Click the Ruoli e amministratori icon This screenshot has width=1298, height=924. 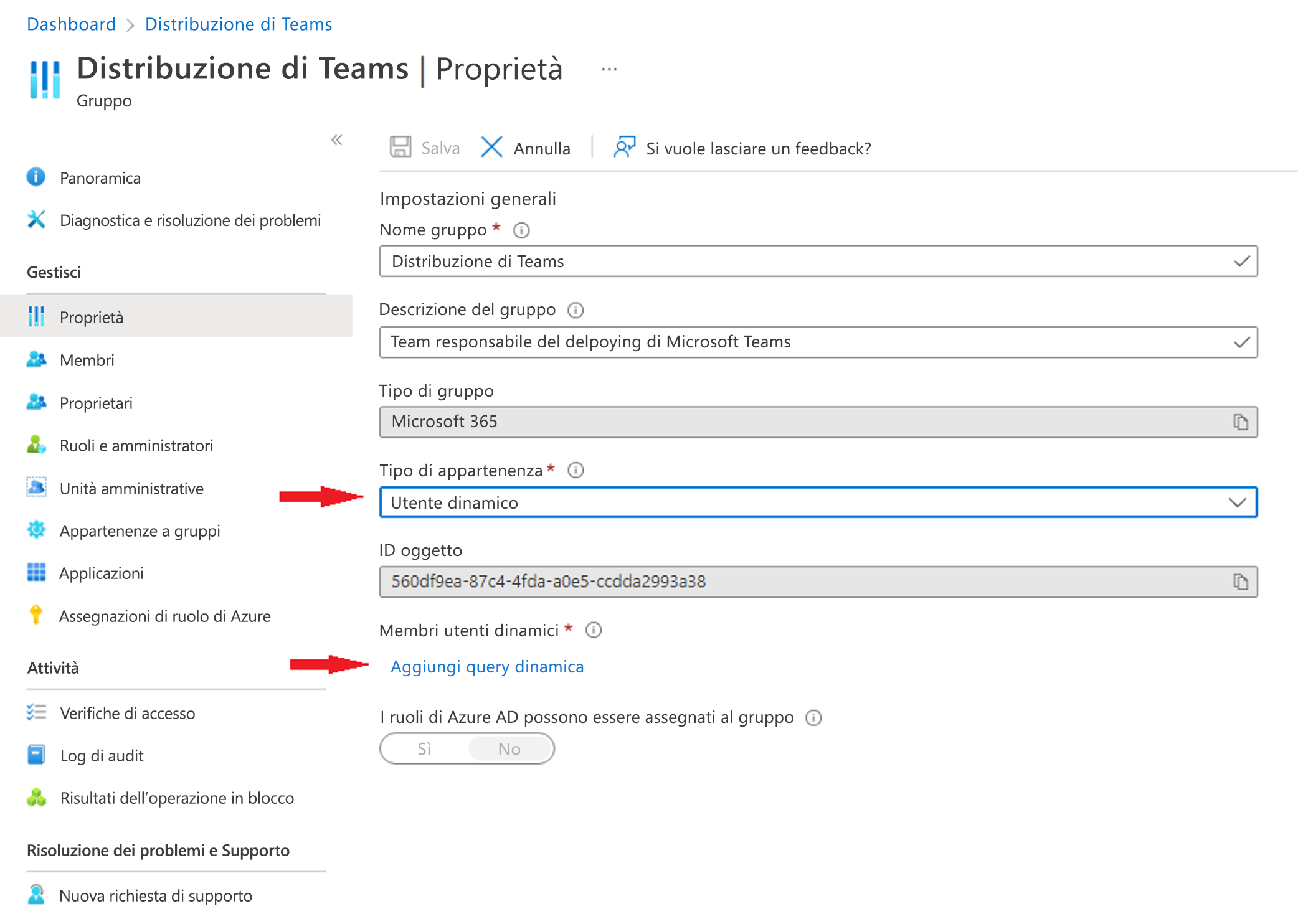click(36, 445)
